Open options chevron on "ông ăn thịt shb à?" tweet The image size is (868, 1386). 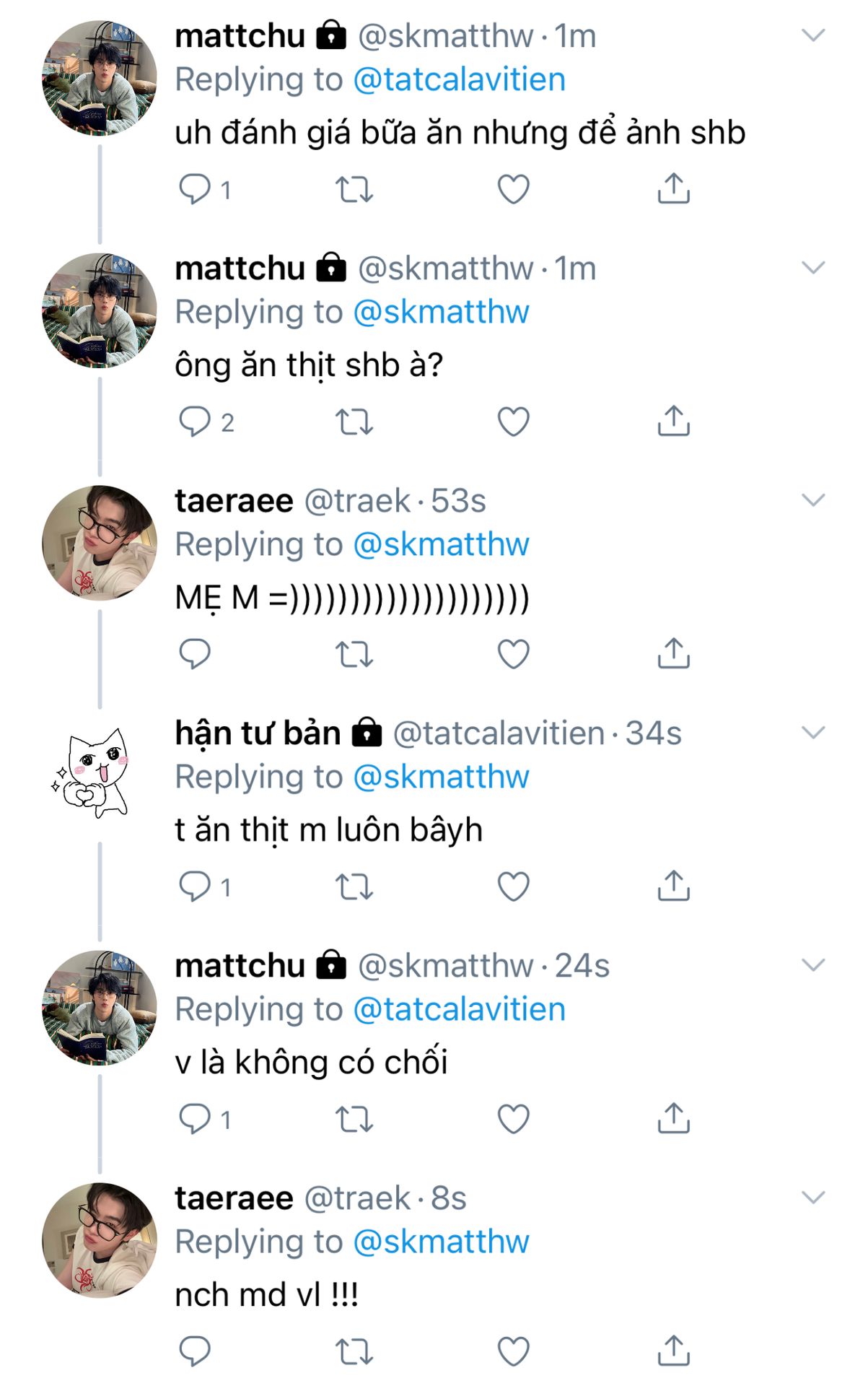813,268
